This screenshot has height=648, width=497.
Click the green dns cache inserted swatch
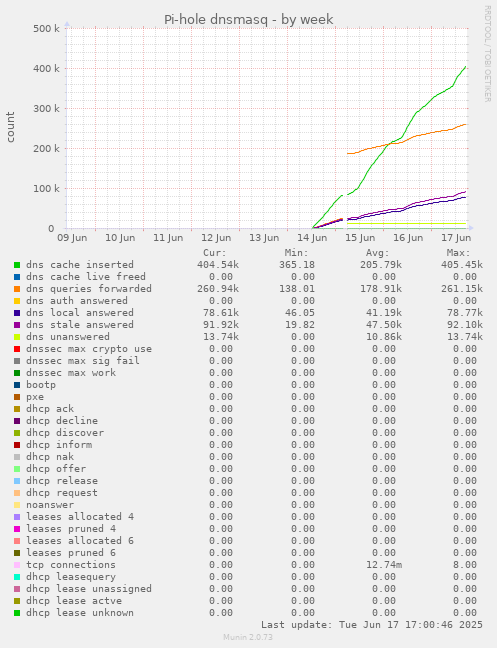17,265
